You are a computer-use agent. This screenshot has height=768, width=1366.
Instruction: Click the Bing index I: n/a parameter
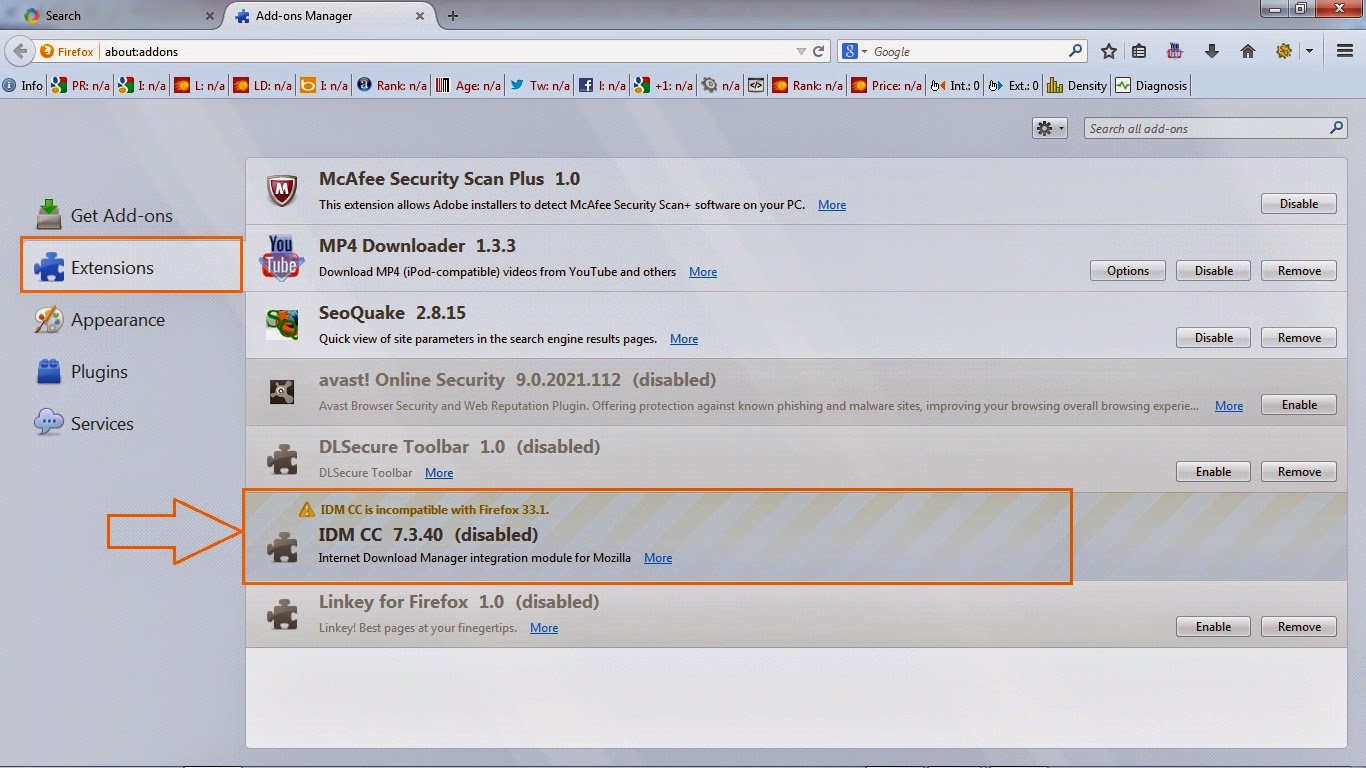(x=325, y=86)
